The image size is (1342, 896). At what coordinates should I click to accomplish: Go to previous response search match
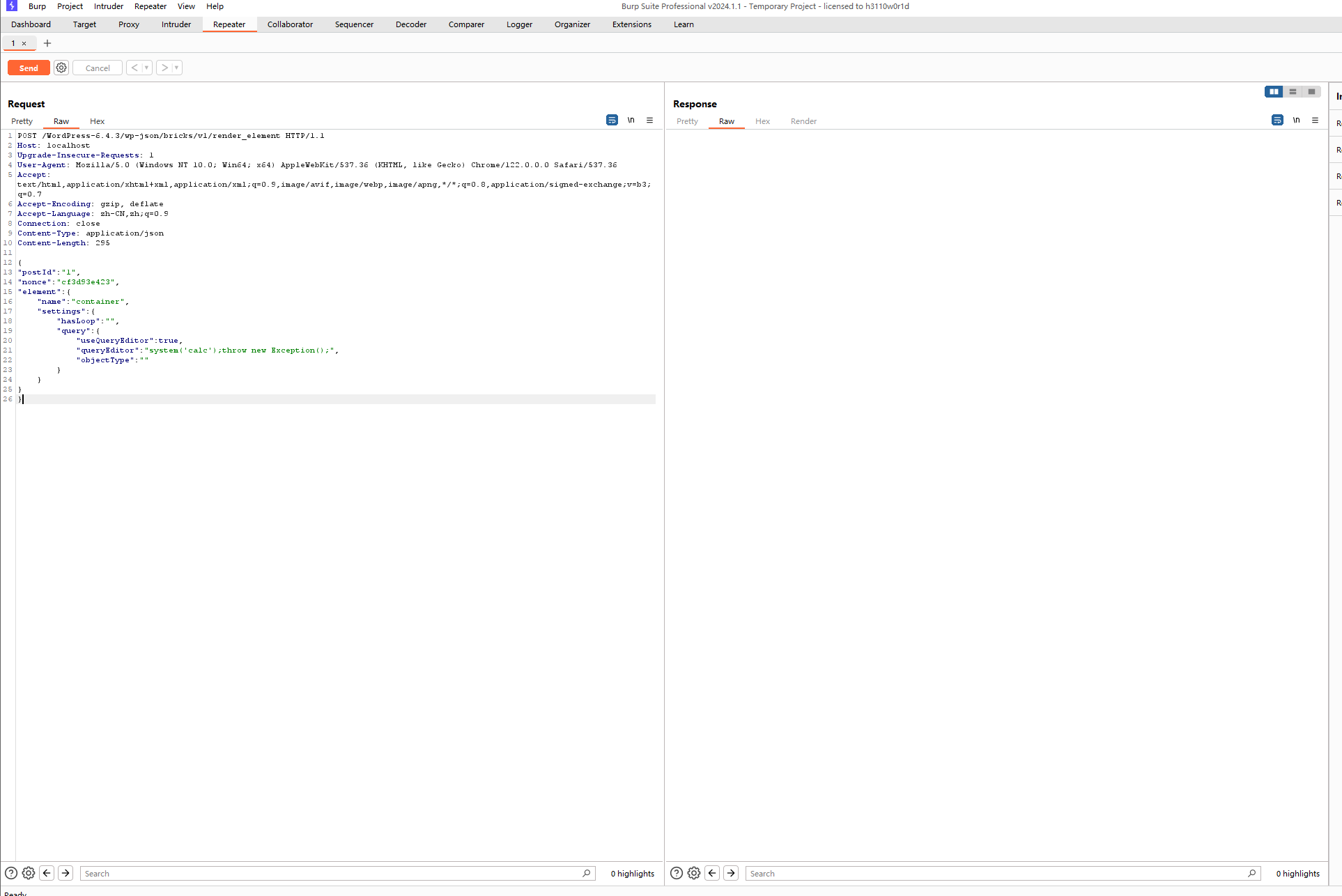pyautogui.click(x=712, y=873)
